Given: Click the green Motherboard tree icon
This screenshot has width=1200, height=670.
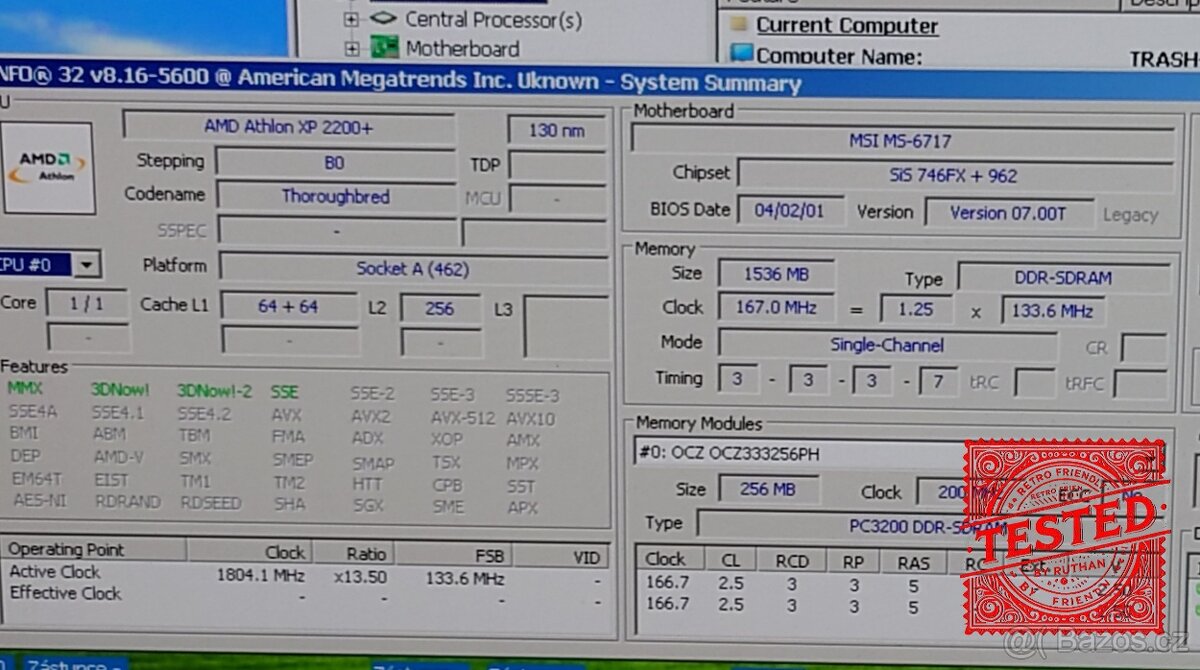Looking at the screenshot, I should point(385,47).
